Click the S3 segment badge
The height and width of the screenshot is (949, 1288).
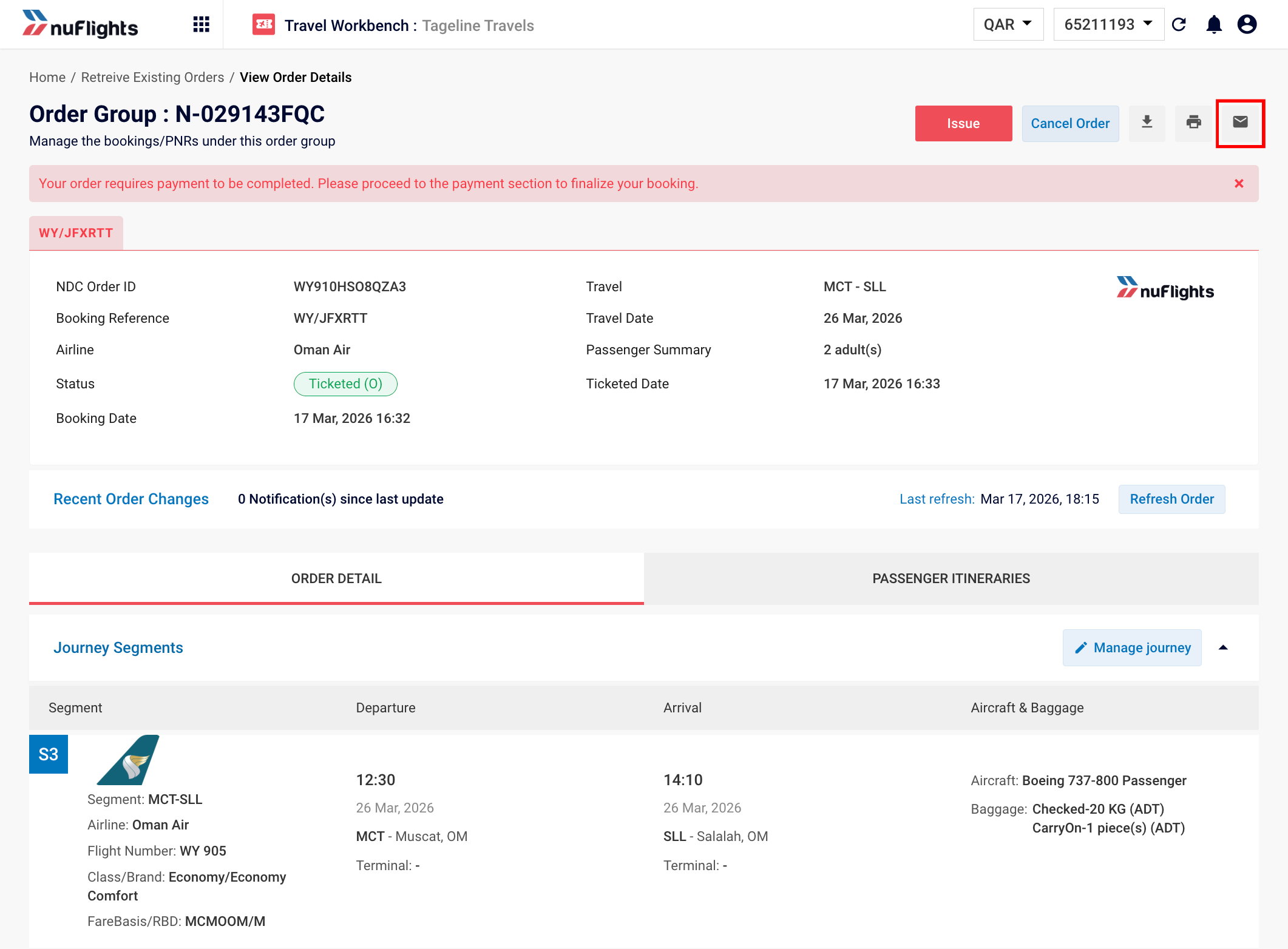(x=49, y=754)
